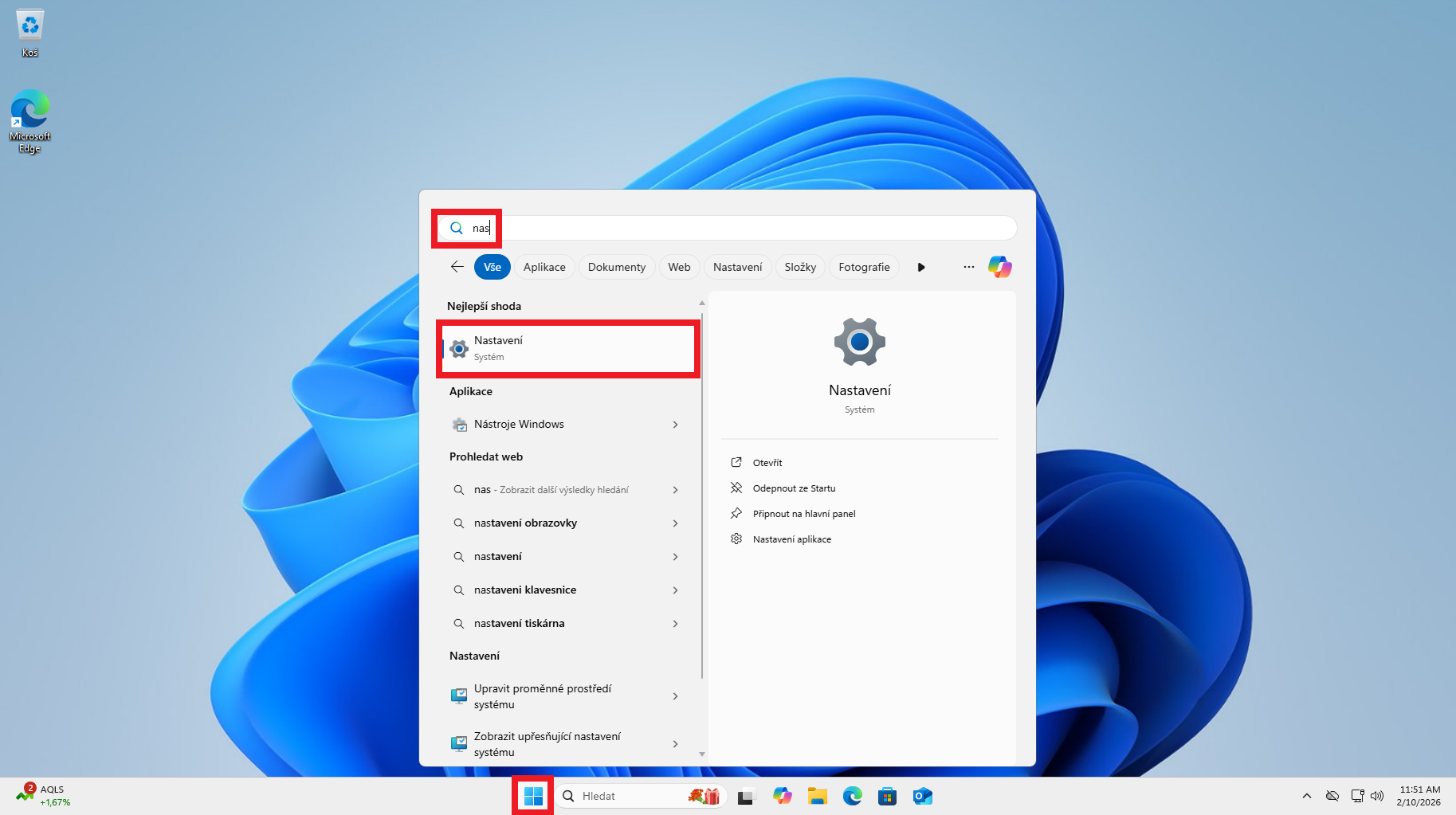The image size is (1456, 815).
Task: Launch Outlook from the taskbar
Action: pyautogui.click(x=922, y=795)
